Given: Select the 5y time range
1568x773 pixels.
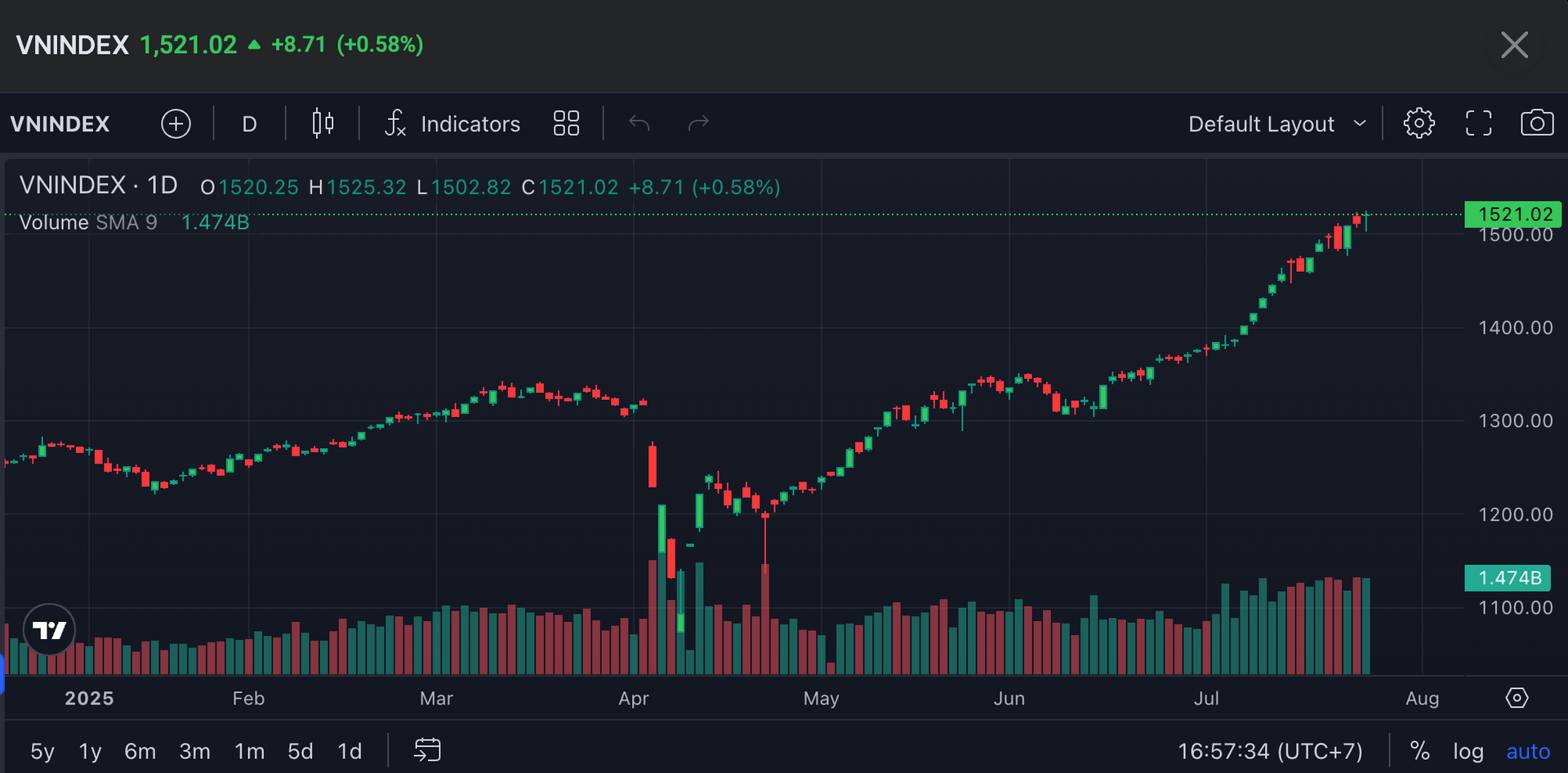Looking at the screenshot, I should [42, 751].
